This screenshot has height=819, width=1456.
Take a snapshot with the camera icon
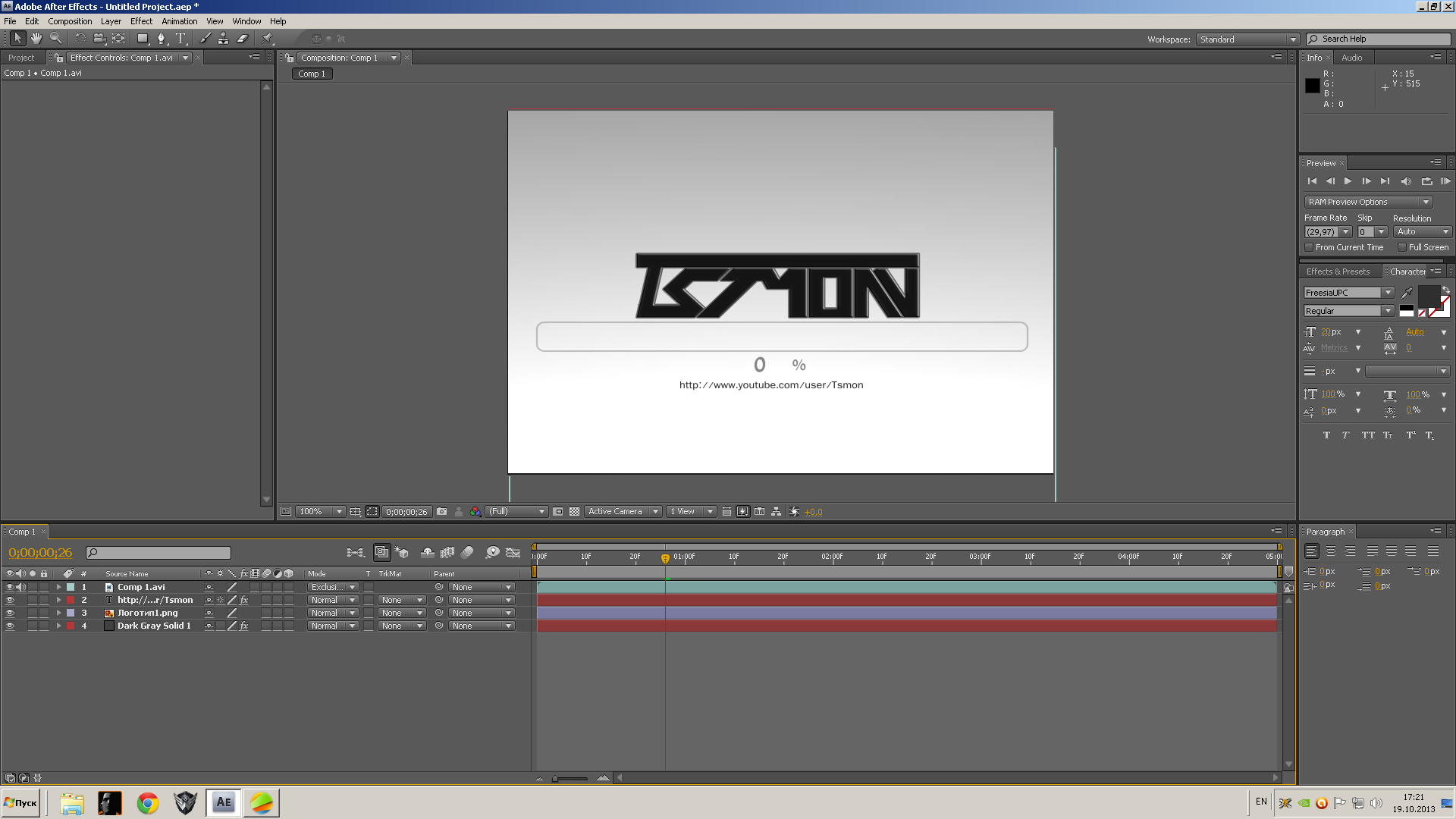click(441, 512)
